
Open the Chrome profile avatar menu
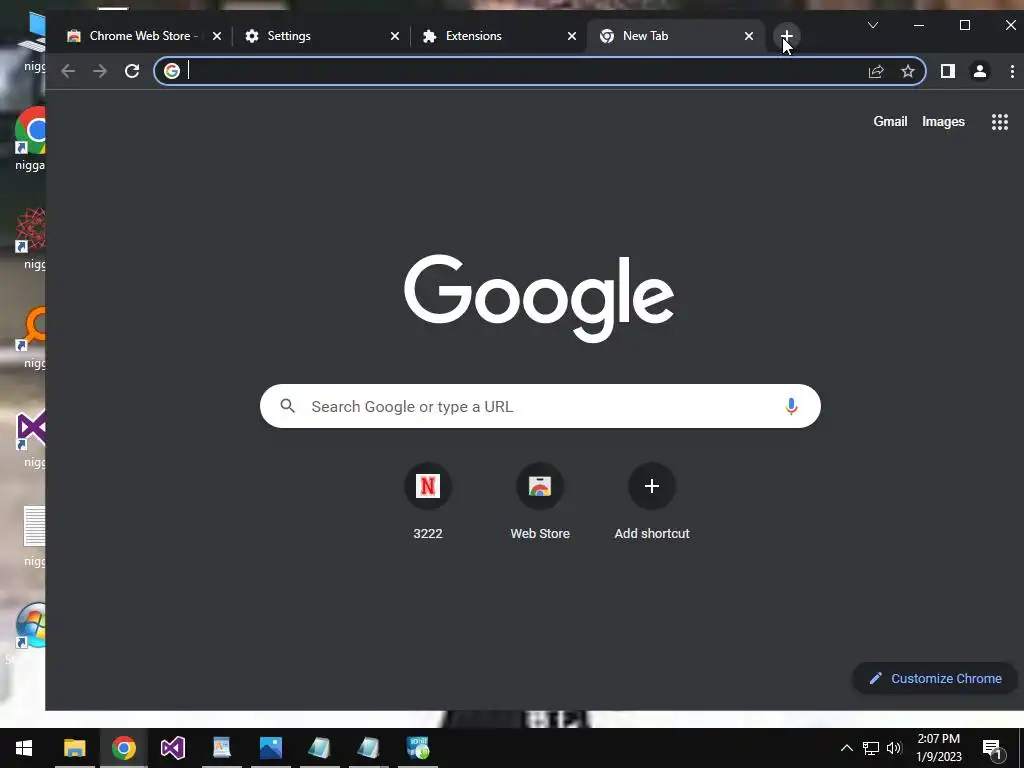click(980, 71)
